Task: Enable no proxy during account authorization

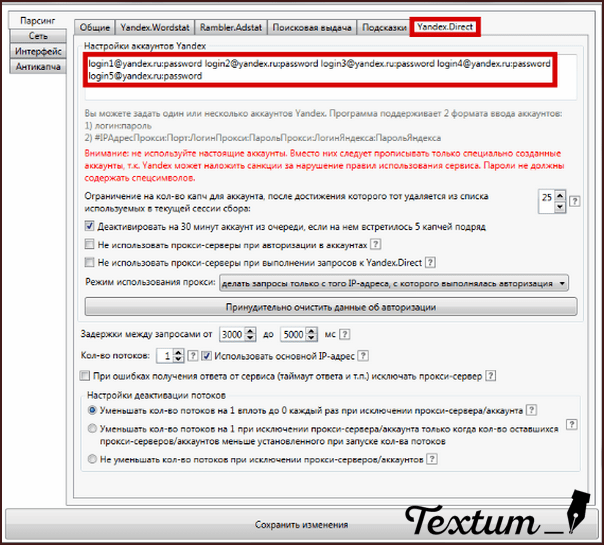Action: (89, 244)
